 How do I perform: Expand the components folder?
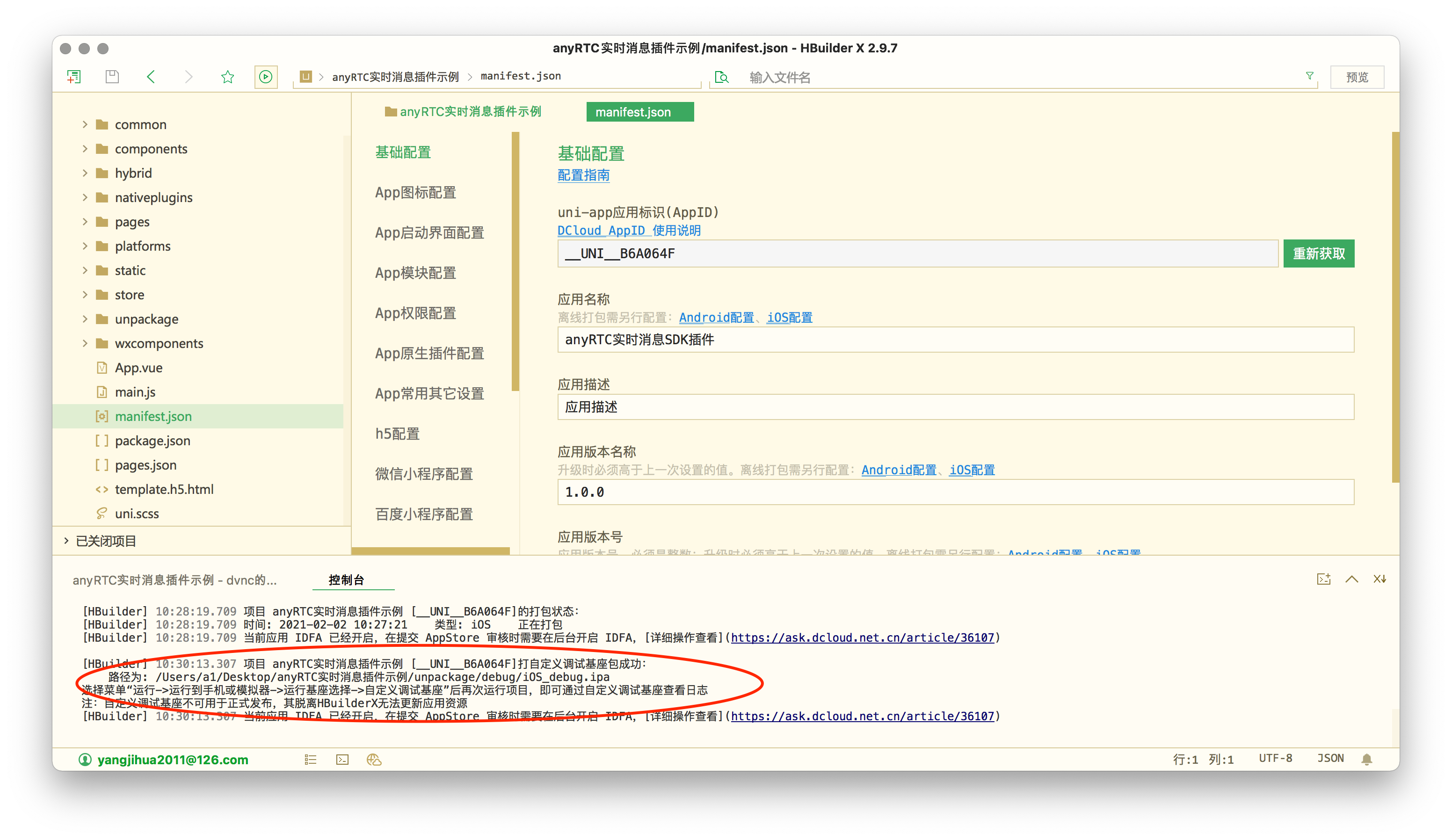click(85, 149)
